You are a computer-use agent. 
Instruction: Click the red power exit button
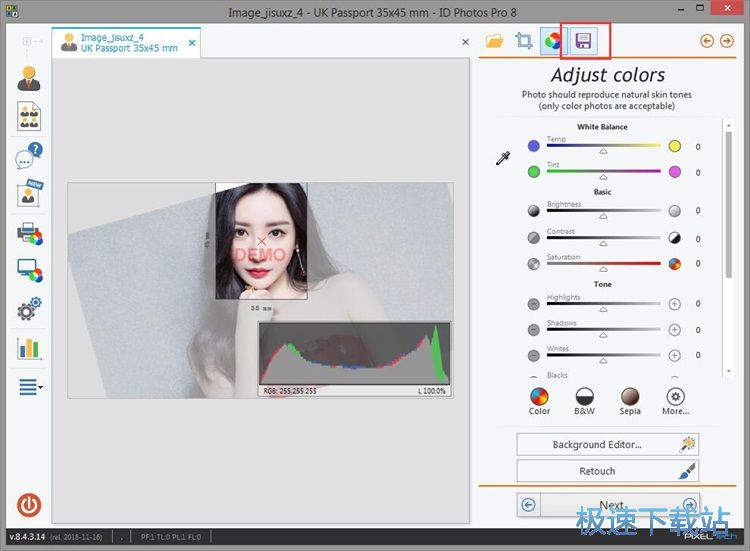[29, 505]
